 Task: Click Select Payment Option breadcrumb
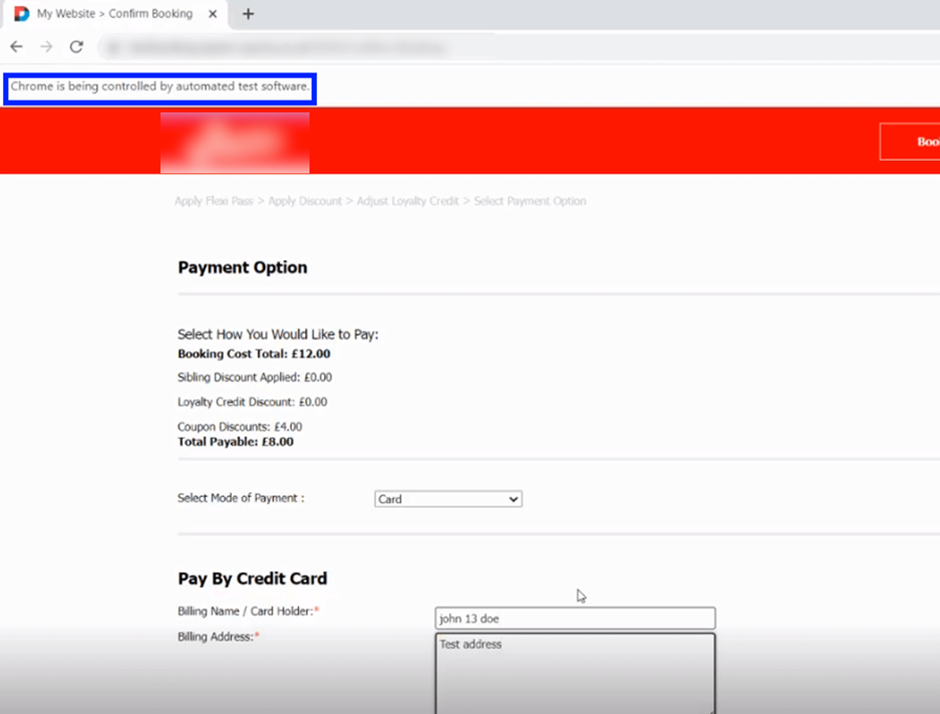pos(530,201)
